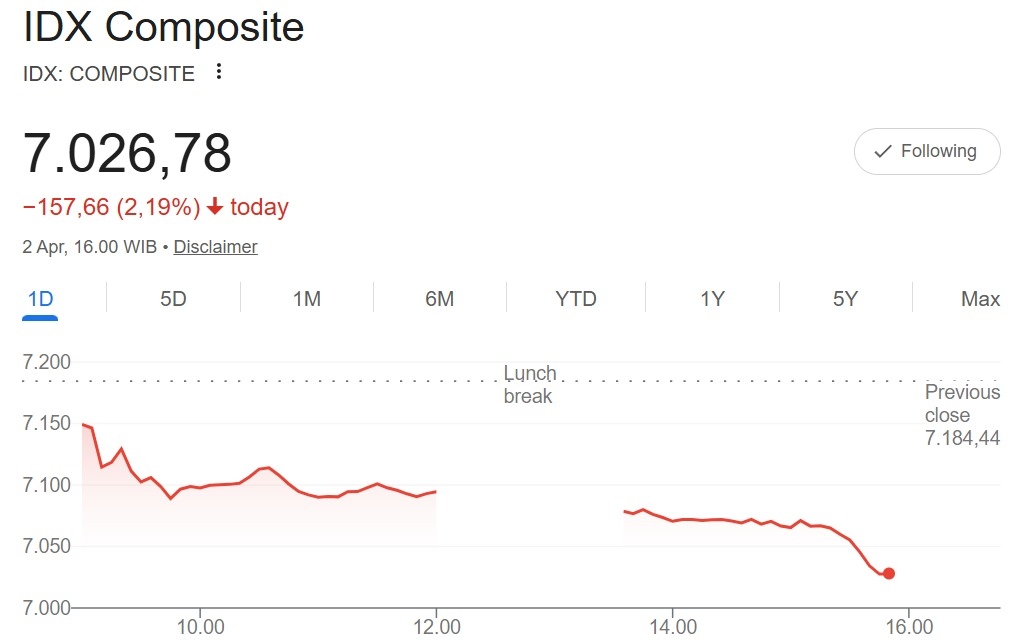Image resolution: width=1023 pixels, height=642 pixels.
Task: Click the 7.026,78 index value
Action: click(x=127, y=153)
